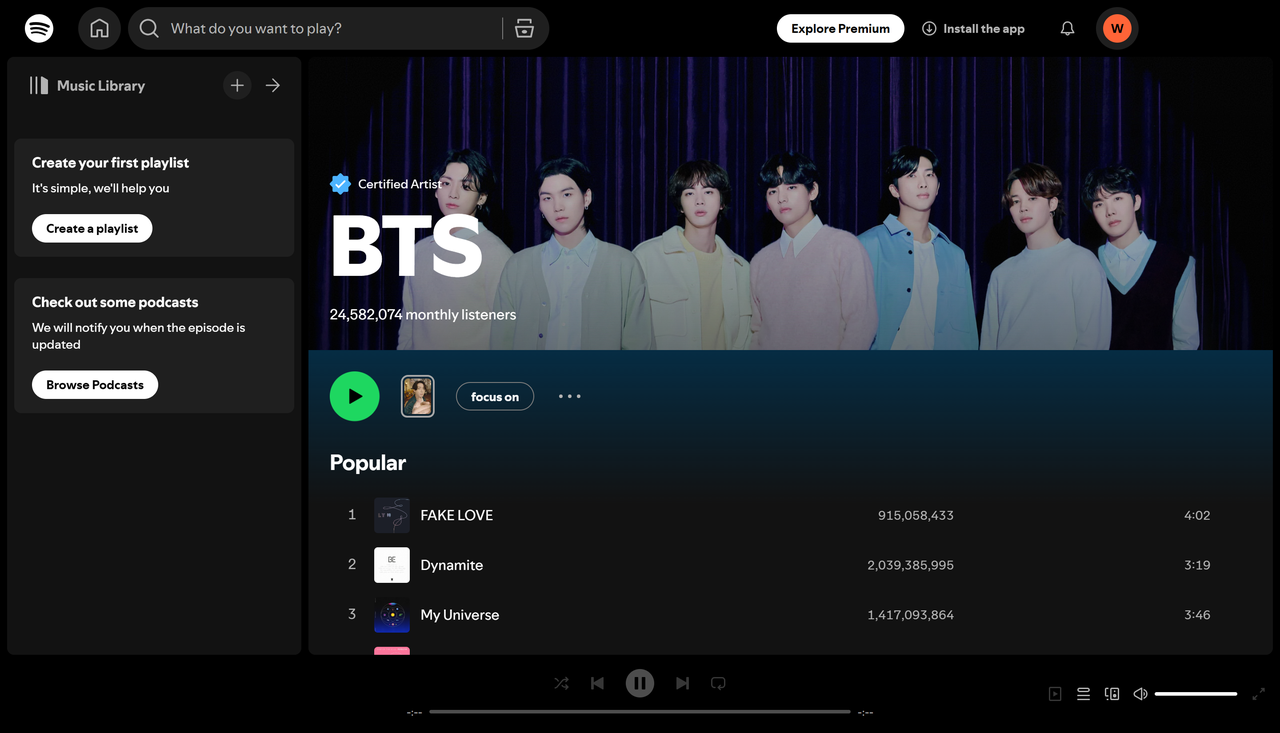Click the Popular section heading
The image size is (1280, 733).
368,463
